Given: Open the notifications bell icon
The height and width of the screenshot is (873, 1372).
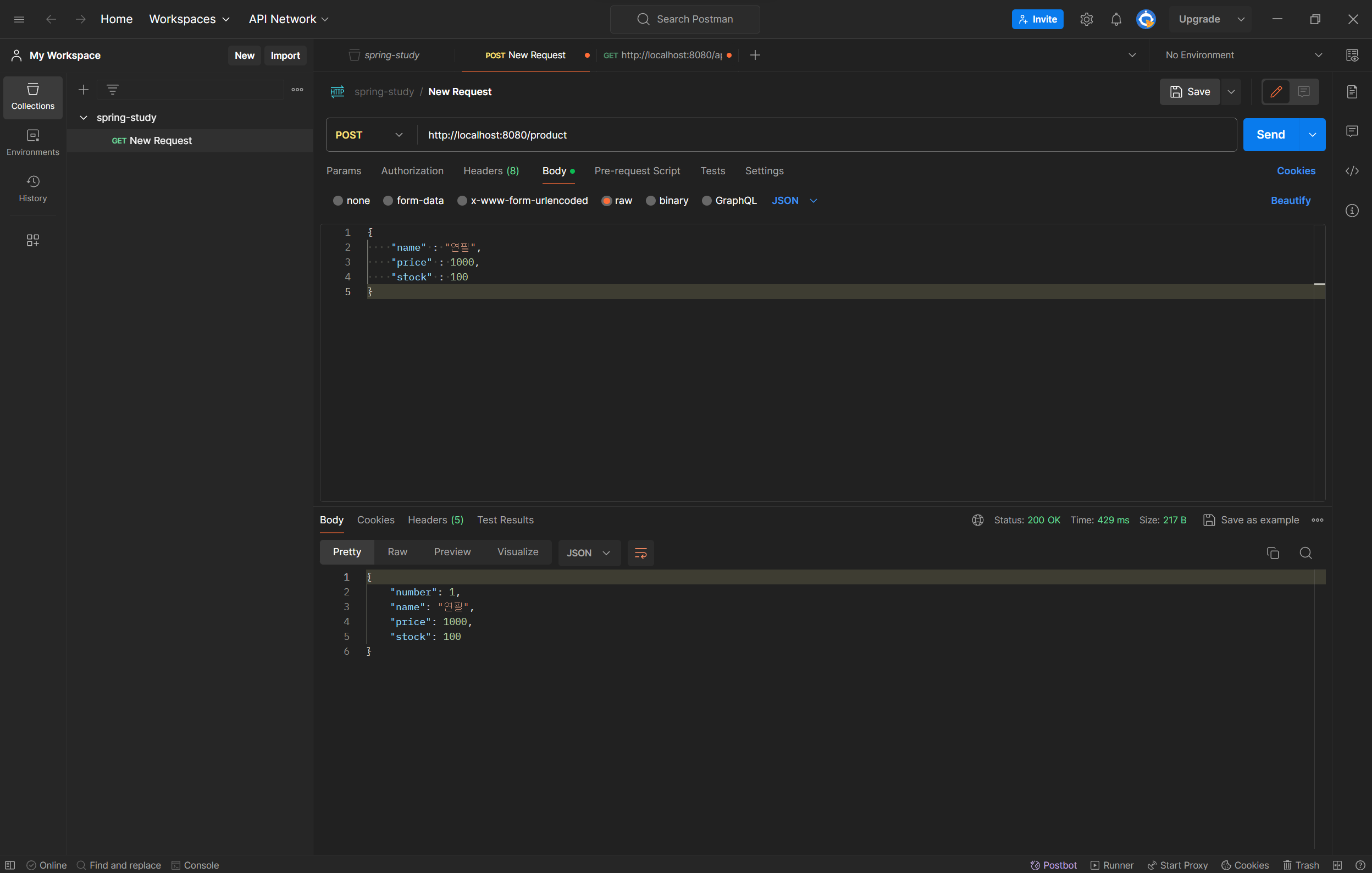Looking at the screenshot, I should coord(1116,19).
